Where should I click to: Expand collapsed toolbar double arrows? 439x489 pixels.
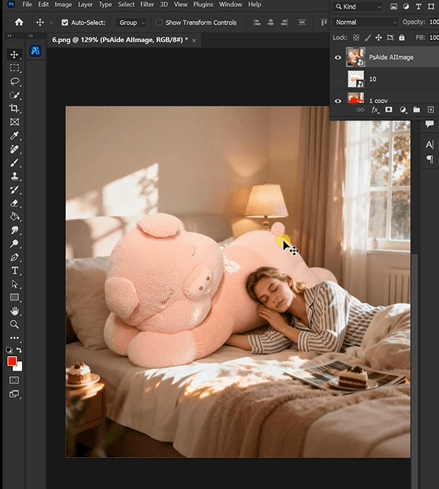tap(9, 35)
